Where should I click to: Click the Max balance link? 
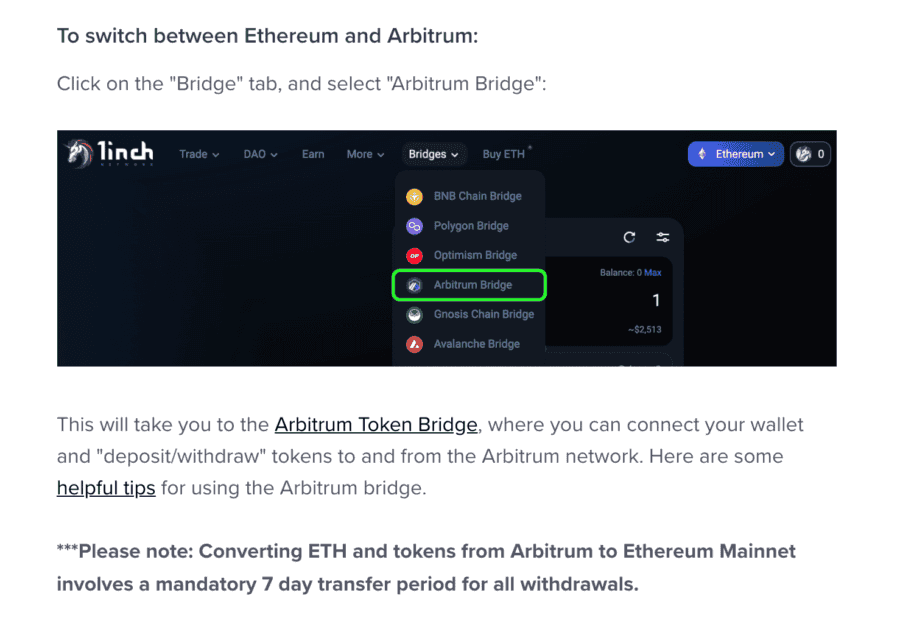pos(653,273)
